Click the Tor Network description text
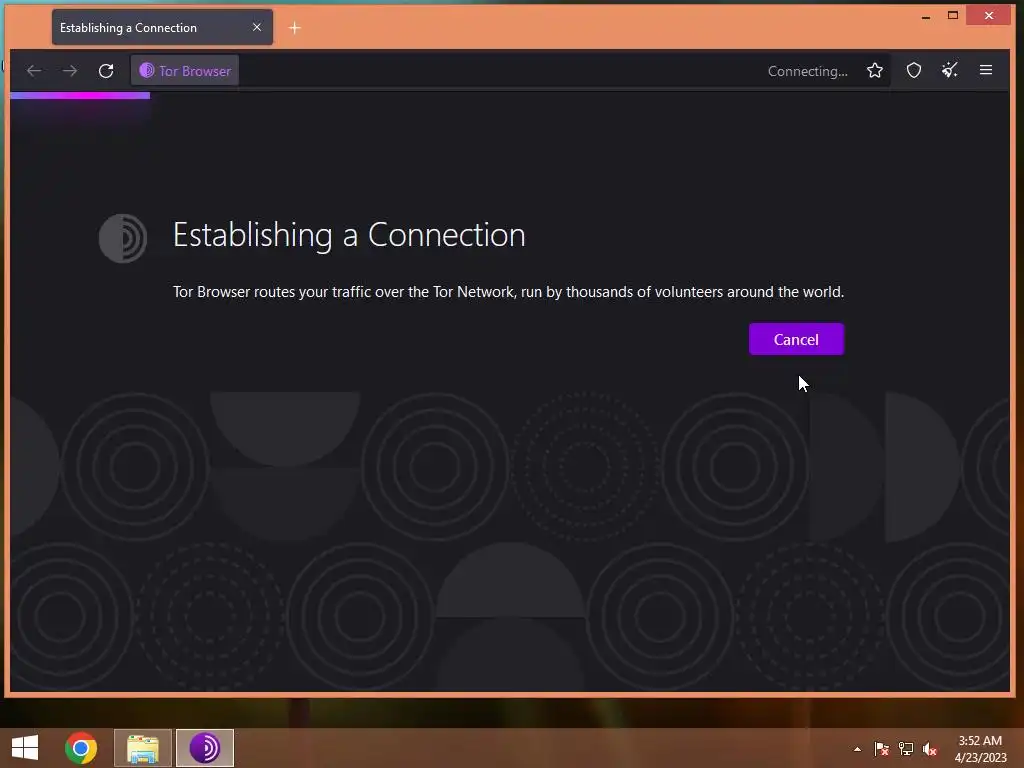The height and width of the screenshot is (768, 1024). pyautogui.click(x=508, y=292)
